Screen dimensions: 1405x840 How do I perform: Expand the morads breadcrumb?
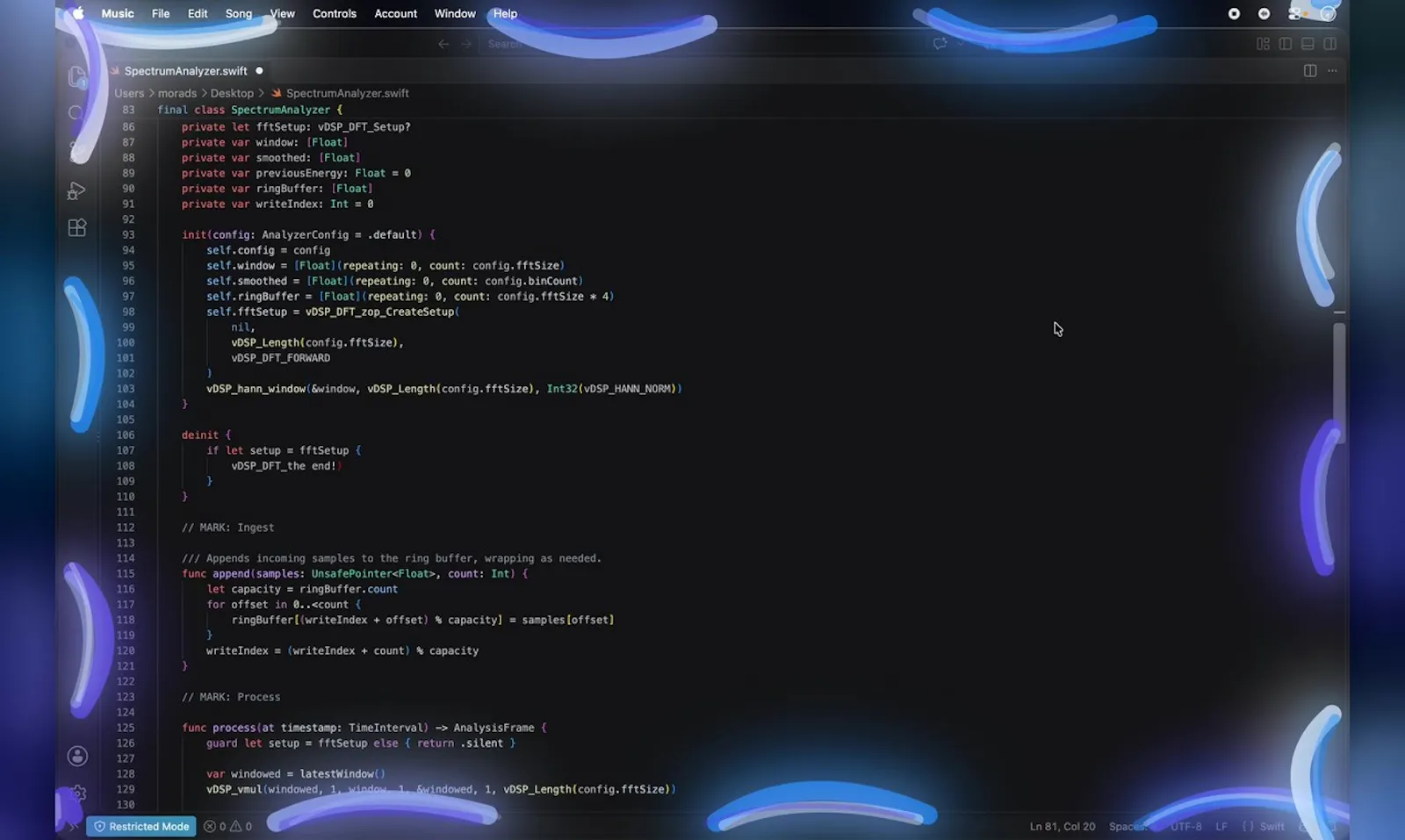[177, 93]
